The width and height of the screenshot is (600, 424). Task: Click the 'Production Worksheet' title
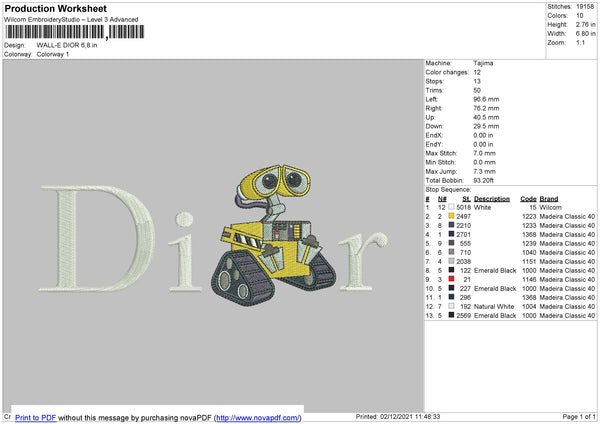point(56,8)
